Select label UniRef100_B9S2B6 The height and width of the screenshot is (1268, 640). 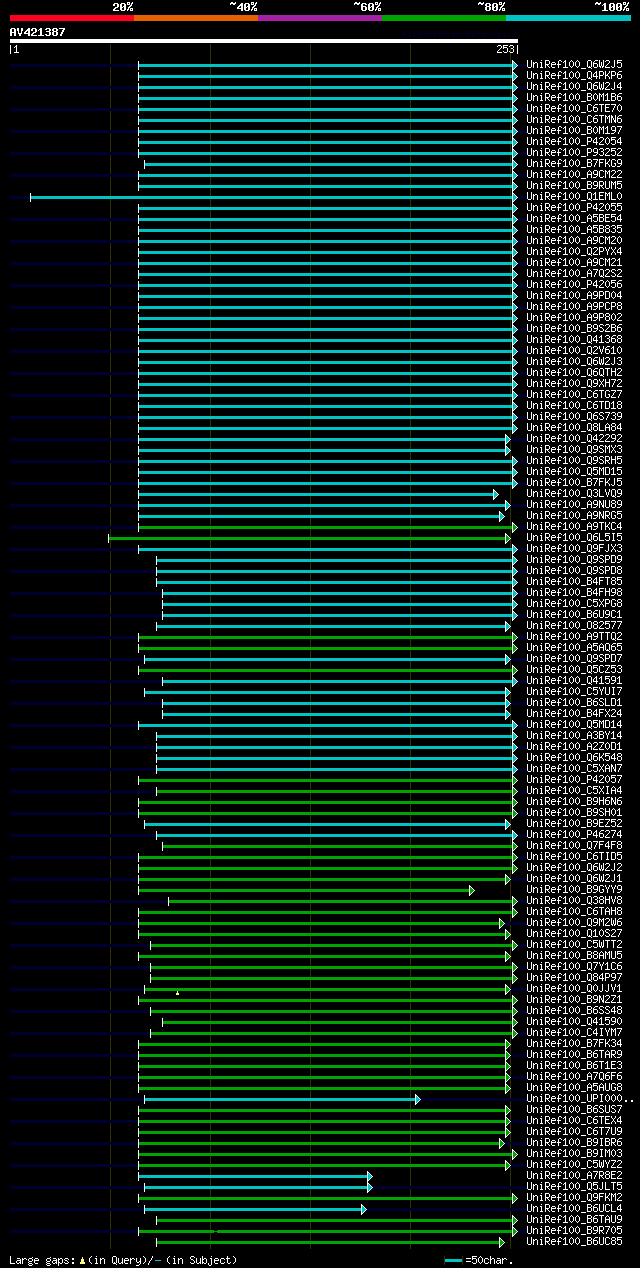574,328
